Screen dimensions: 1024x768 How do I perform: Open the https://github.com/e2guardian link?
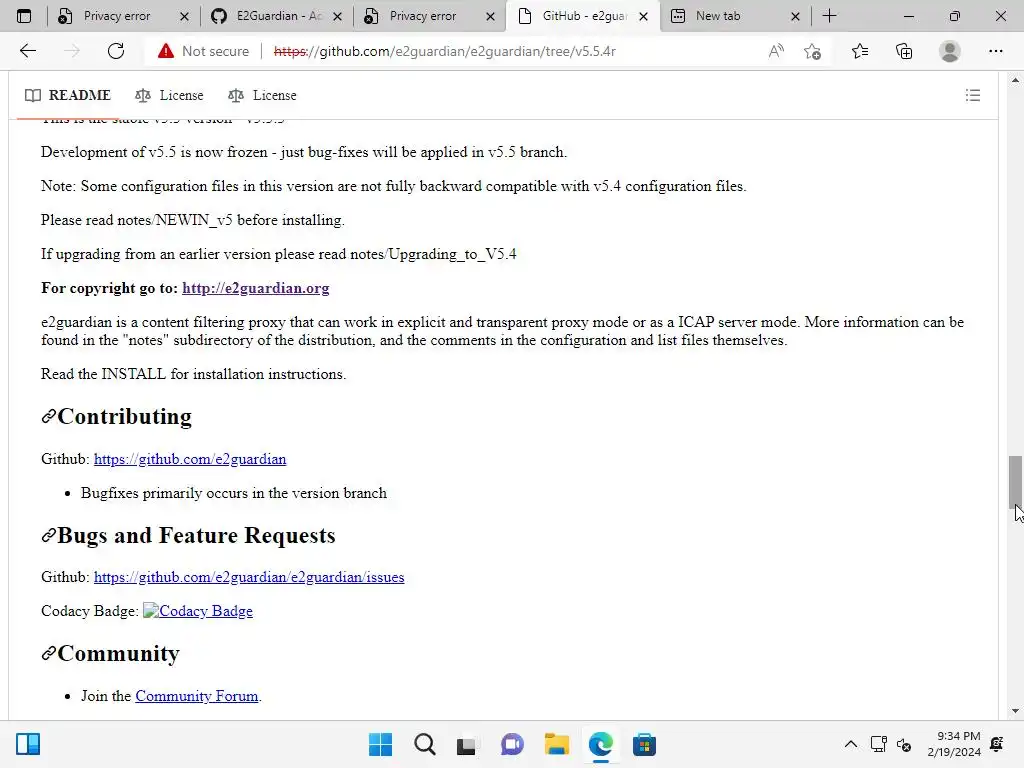(190, 459)
